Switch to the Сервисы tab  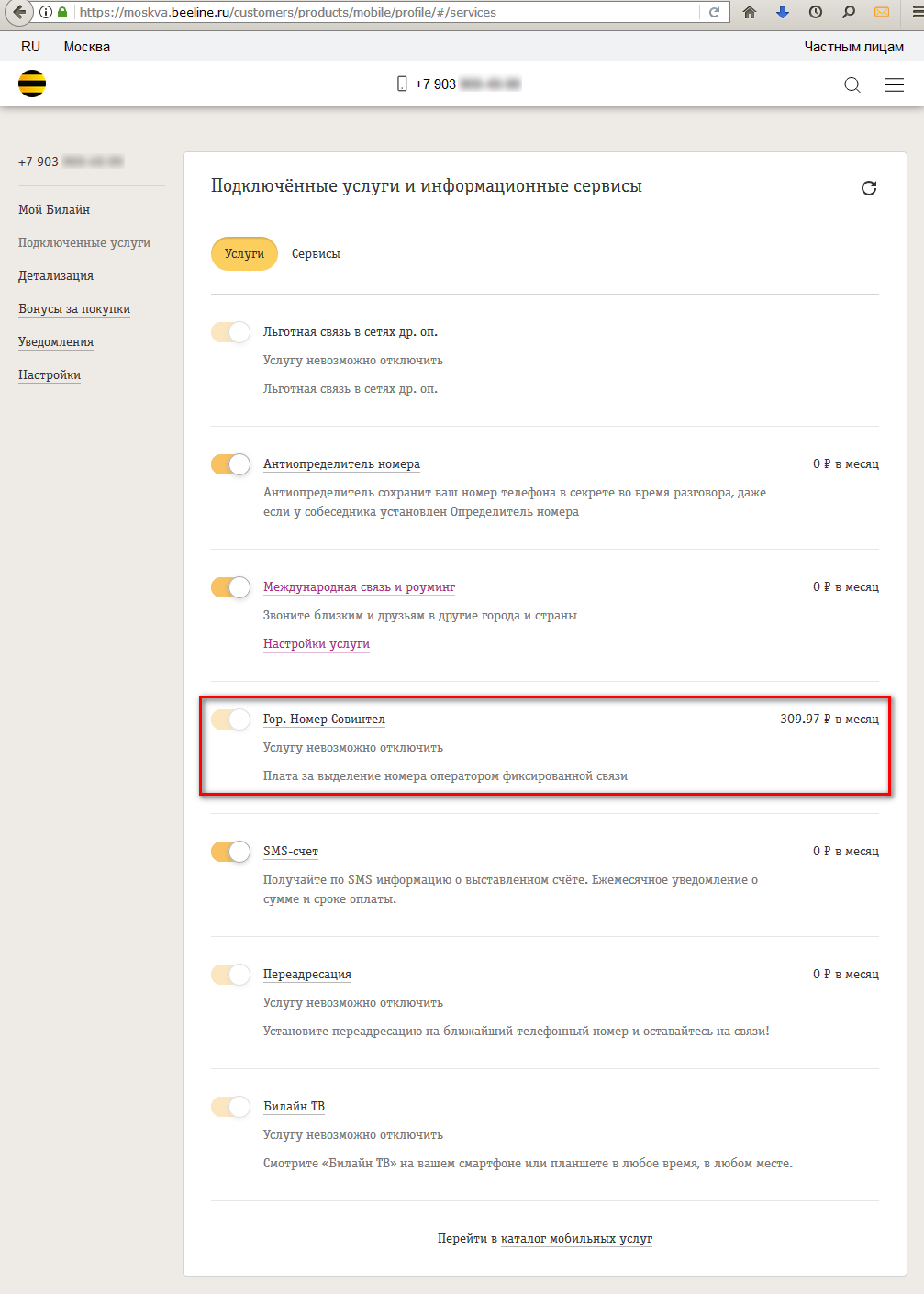pyautogui.click(x=316, y=254)
